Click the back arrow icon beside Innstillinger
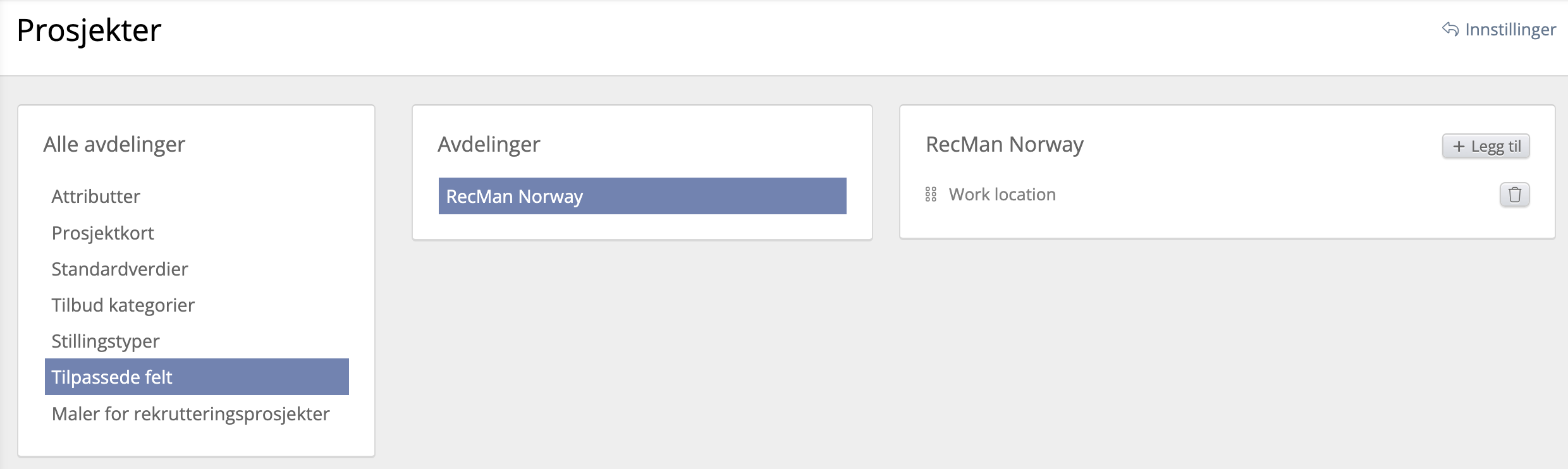This screenshot has width=1568, height=469. [x=1450, y=29]
